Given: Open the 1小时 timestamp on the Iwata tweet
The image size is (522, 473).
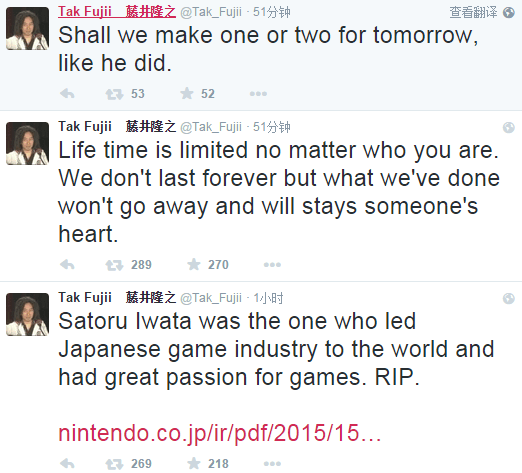Looking at the screenshot, I should coord(268,298).
